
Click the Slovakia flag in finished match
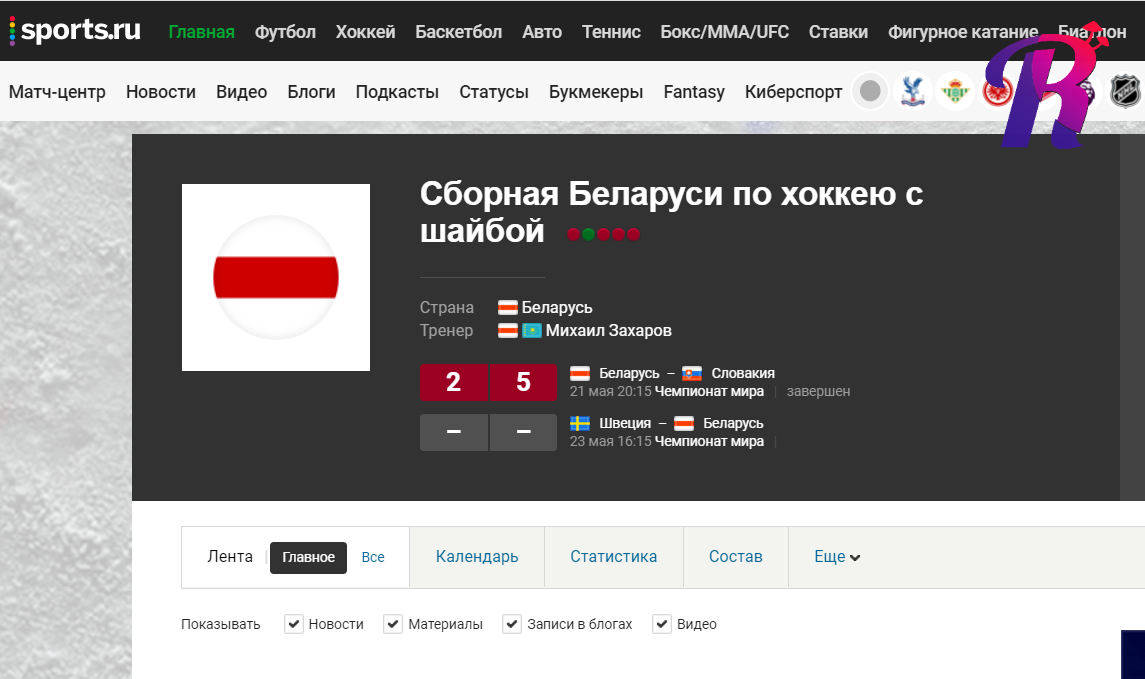692,374
